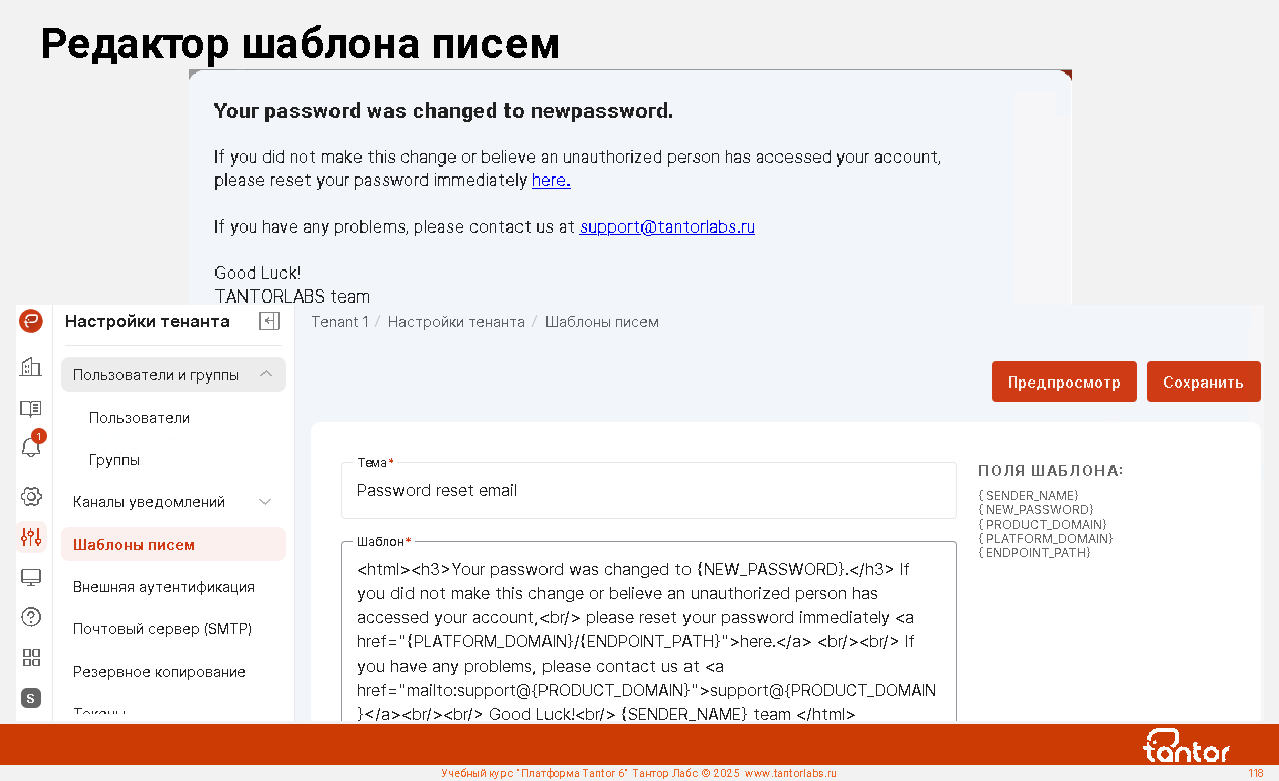Screen dimensions: 1279x781
Task: Click the monitor icon in sidebar
Action: coord(31,577)
